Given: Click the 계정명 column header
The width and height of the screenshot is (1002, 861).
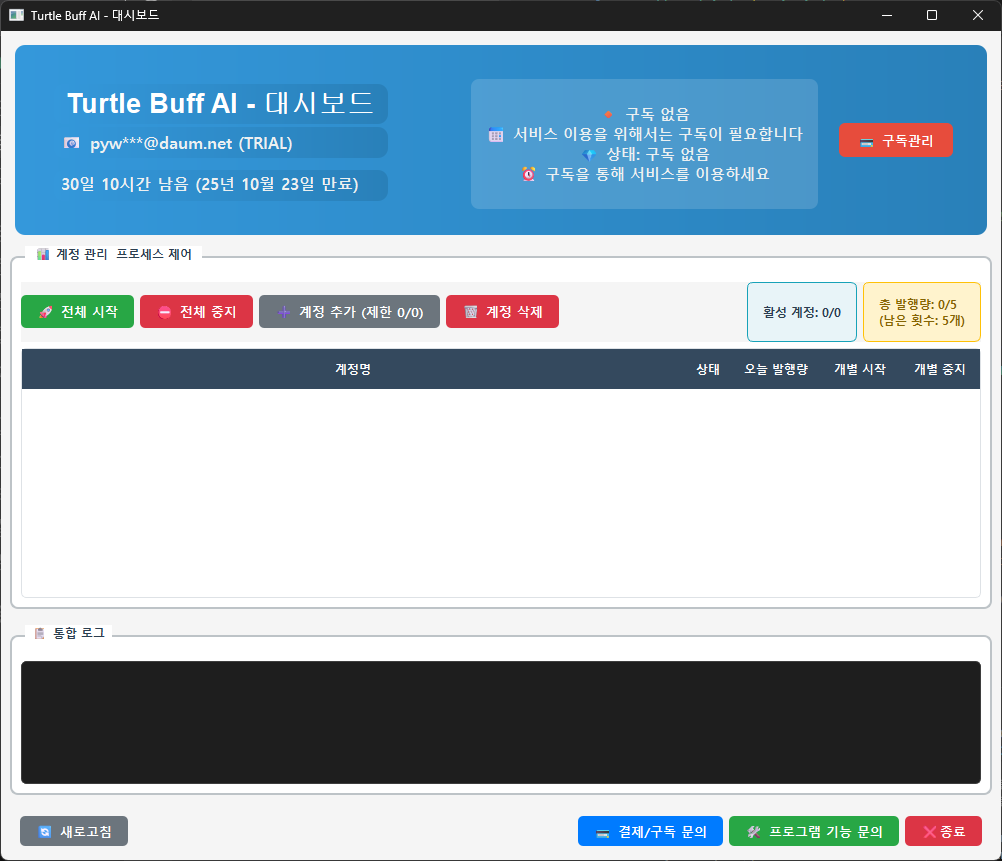Looking at the screenshot, I should point(353,369).
